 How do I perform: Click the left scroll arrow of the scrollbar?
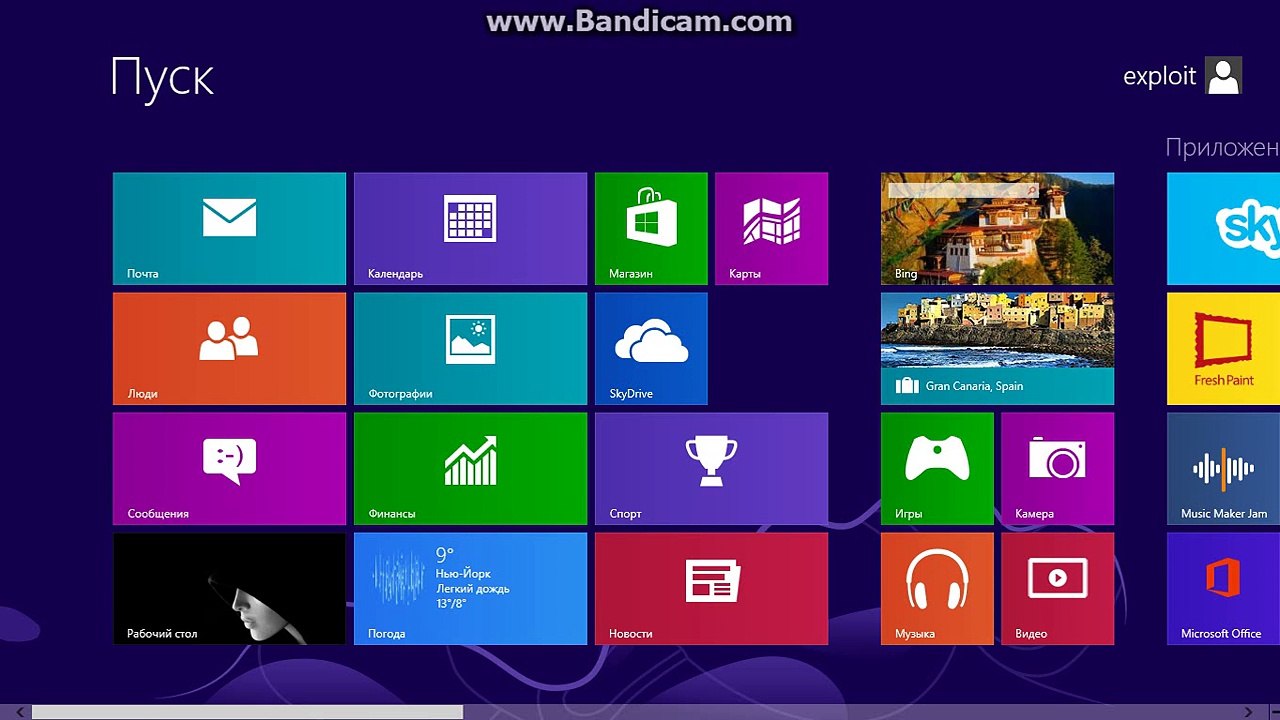19,712
